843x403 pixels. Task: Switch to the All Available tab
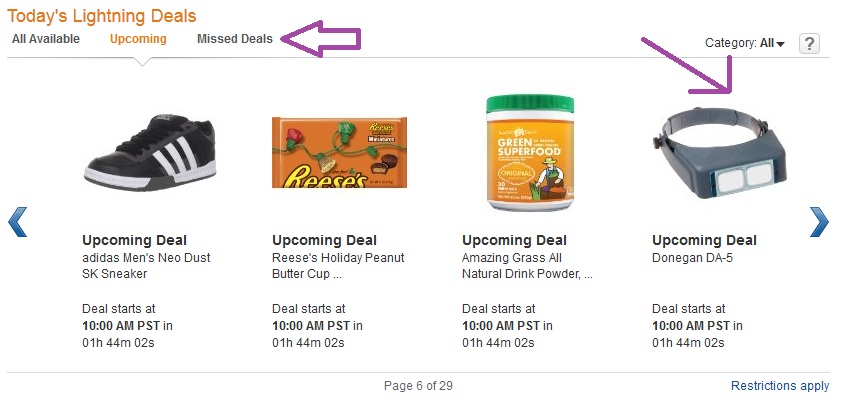point(46,39)
